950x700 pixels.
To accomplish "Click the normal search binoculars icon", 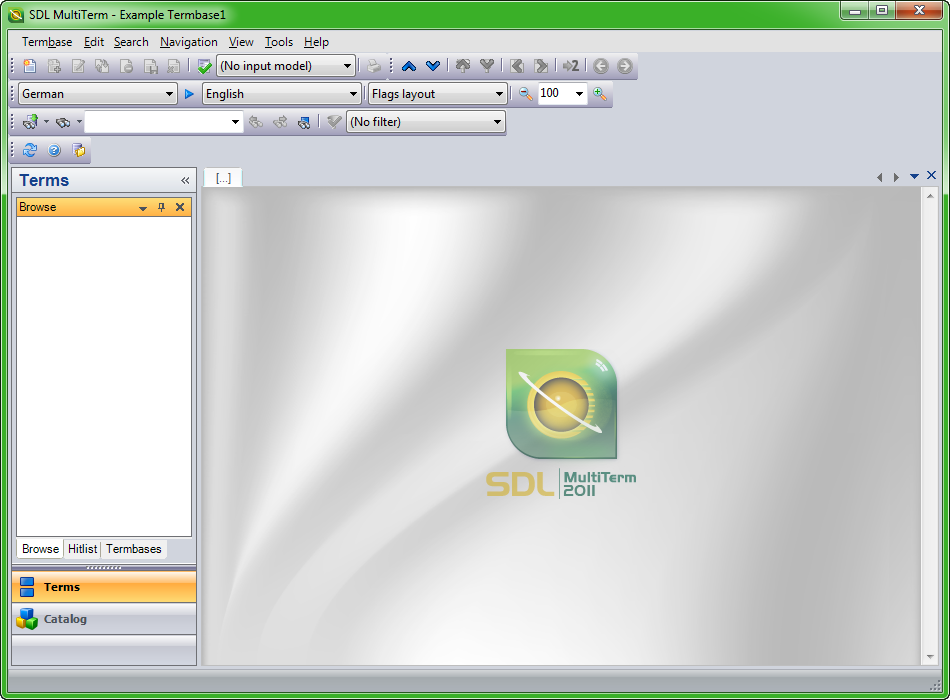I will (x=30, y=122).
